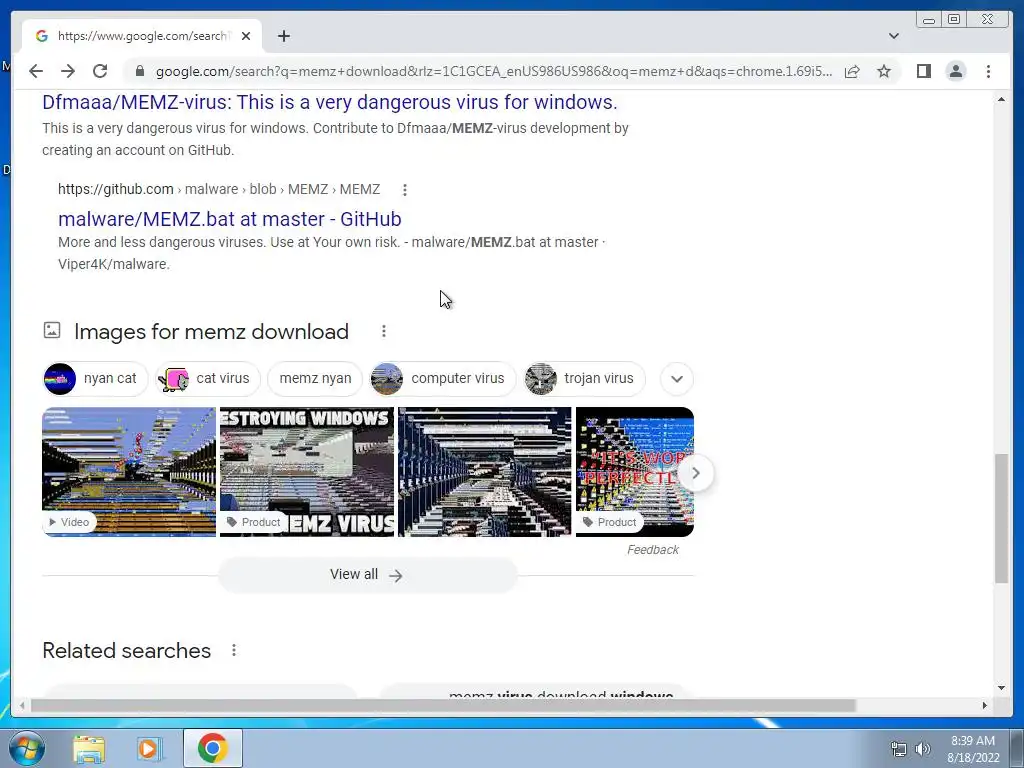Viewport: 1024px width, 768px height.
Task: Click the vertical scrollbar up arrow
Action: 1001,99
